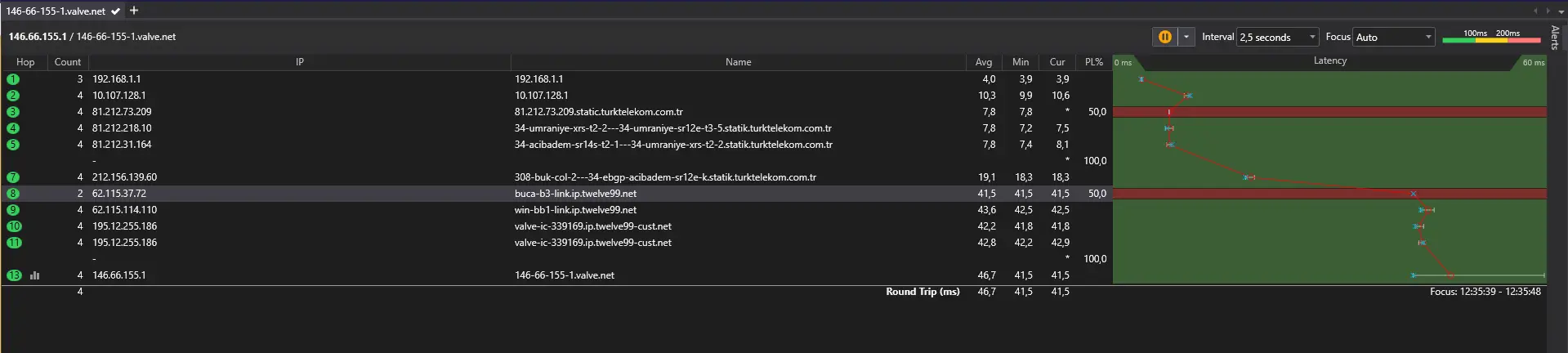Click the red packet-loss bar of hop 8
1568x353 pixels.
pyautogui.click(x=1329, y=194)
